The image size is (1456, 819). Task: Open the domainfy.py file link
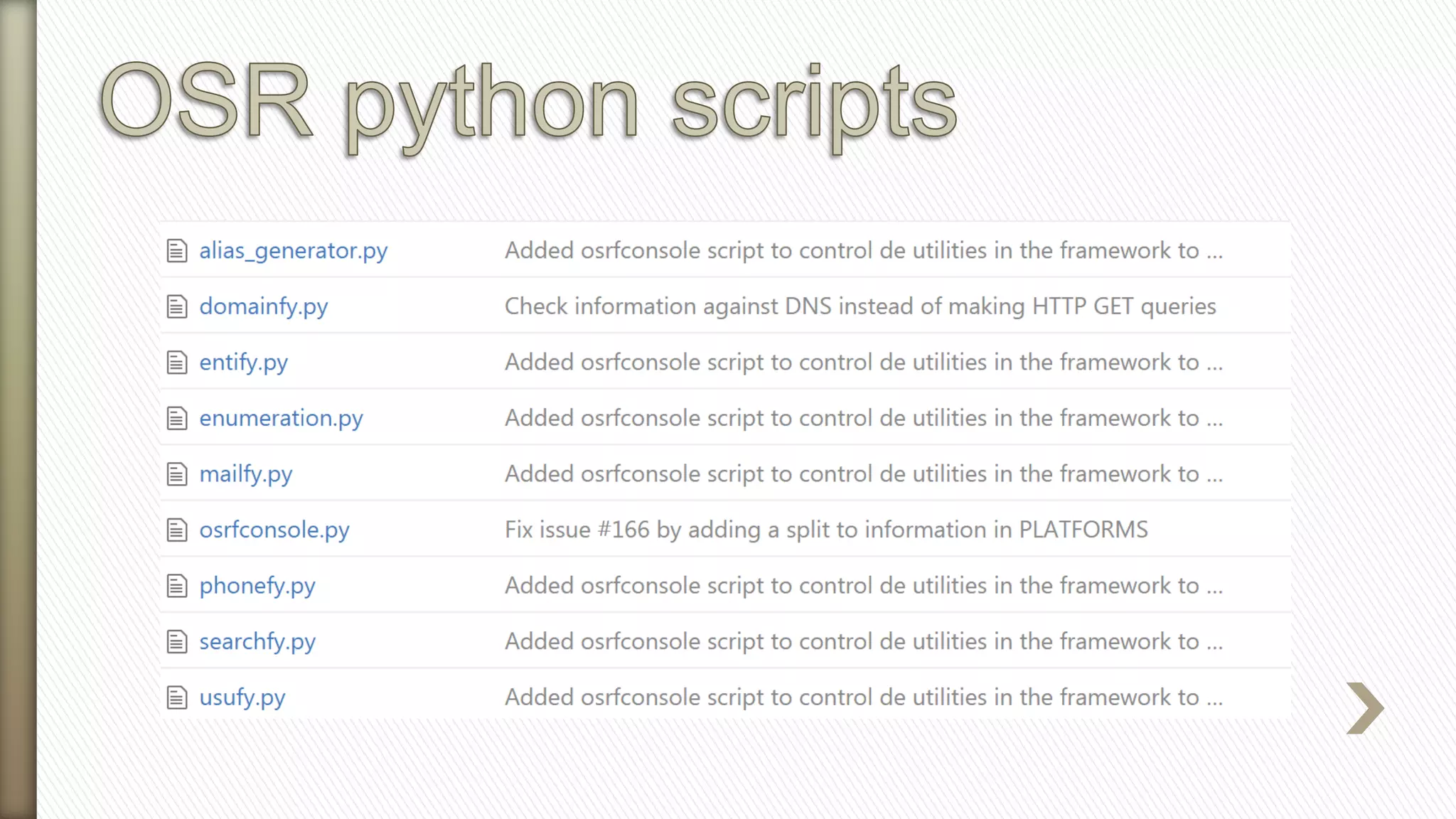click(263, 306)
